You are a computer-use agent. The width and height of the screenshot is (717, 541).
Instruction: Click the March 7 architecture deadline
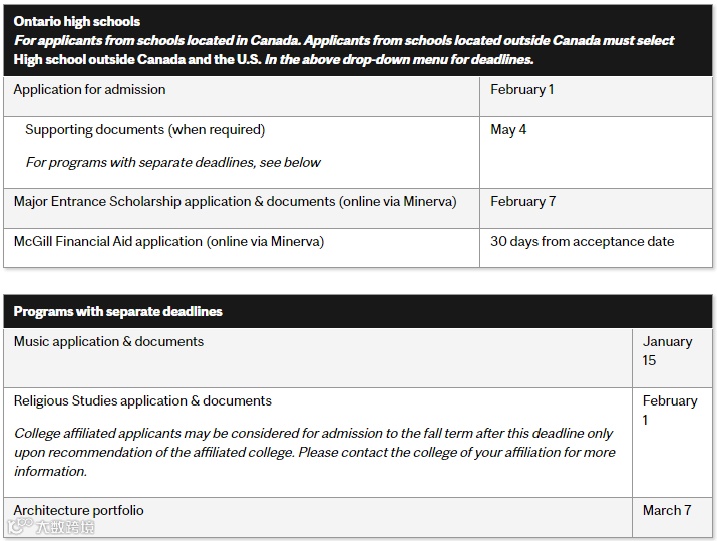667,510
